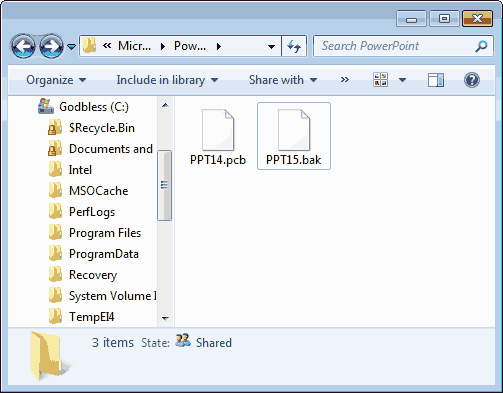The width and height of the screenshot is (503, 393).
Task: Click the Shared state text
Action: pyautogui.click(x=214, y=343)
